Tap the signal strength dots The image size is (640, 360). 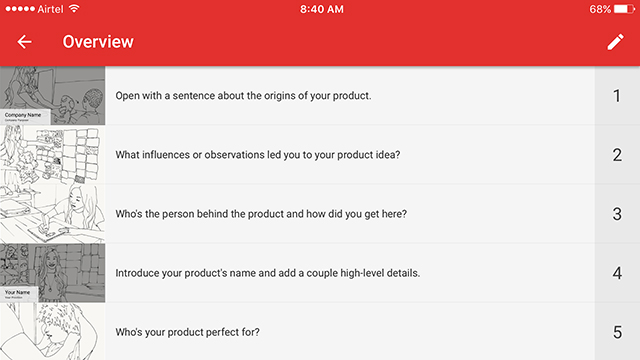point(20,9)
